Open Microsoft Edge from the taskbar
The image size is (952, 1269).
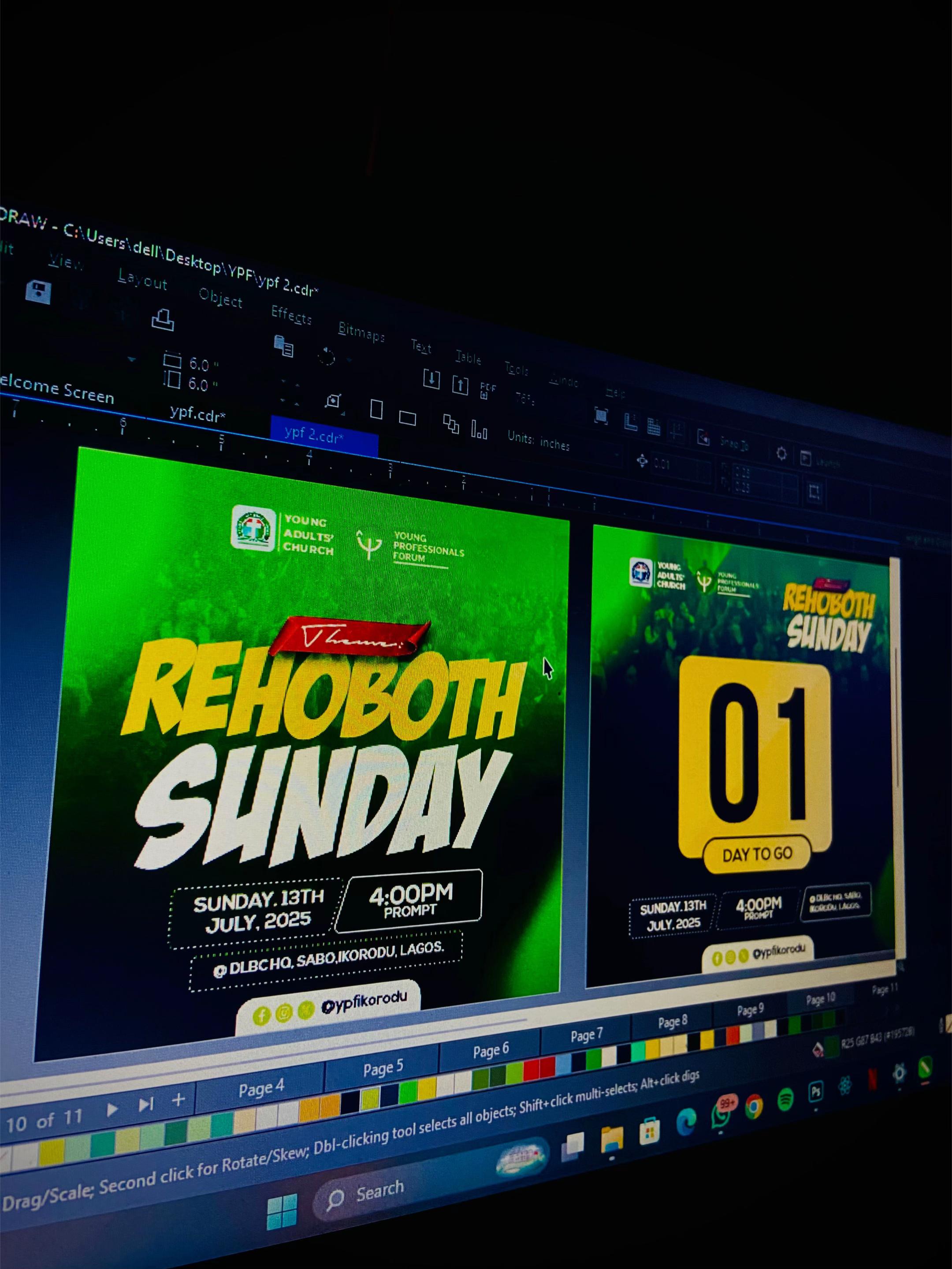click(686, 1123)
